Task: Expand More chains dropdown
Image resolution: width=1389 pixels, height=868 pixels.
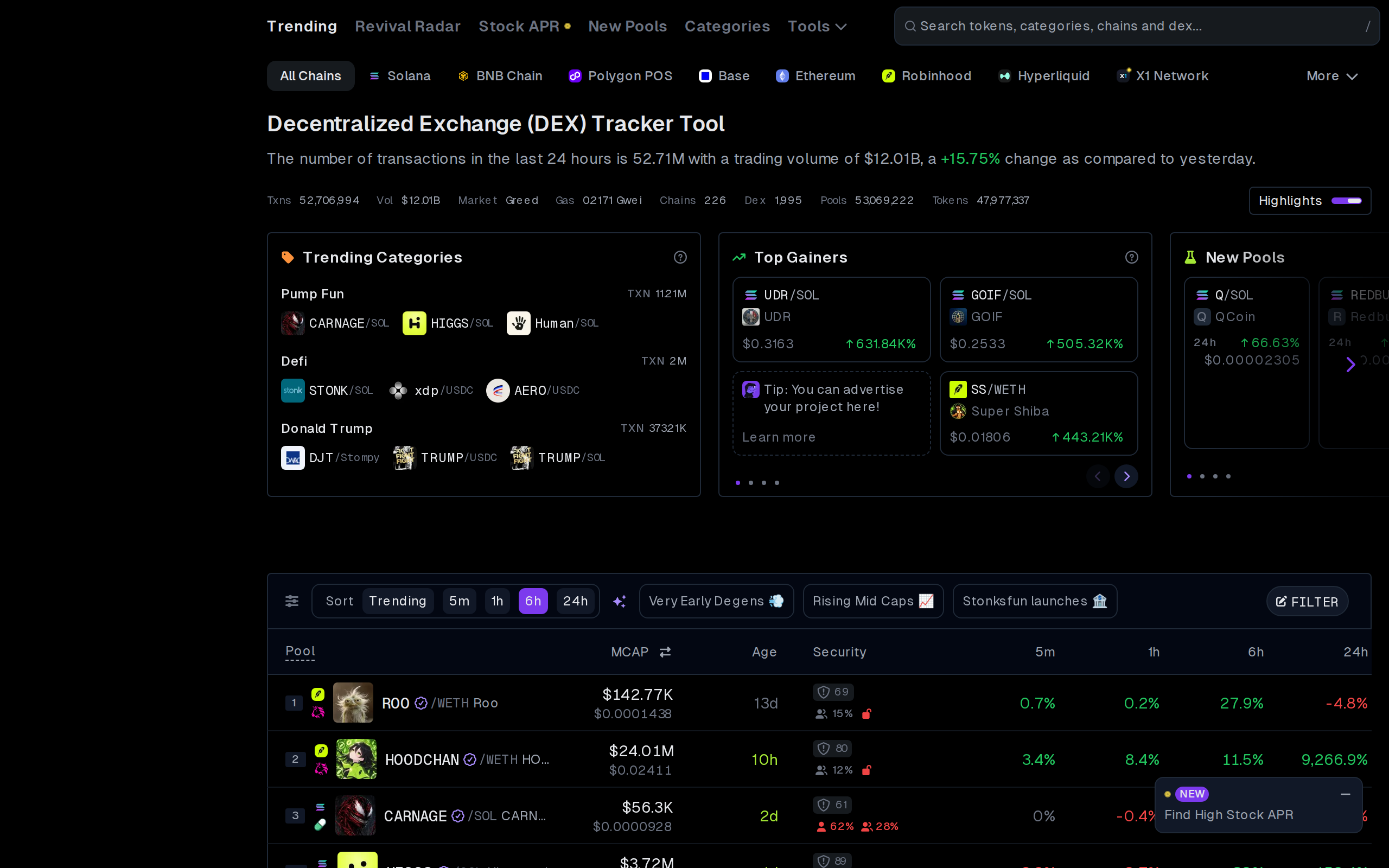Action: (1331, 76)
